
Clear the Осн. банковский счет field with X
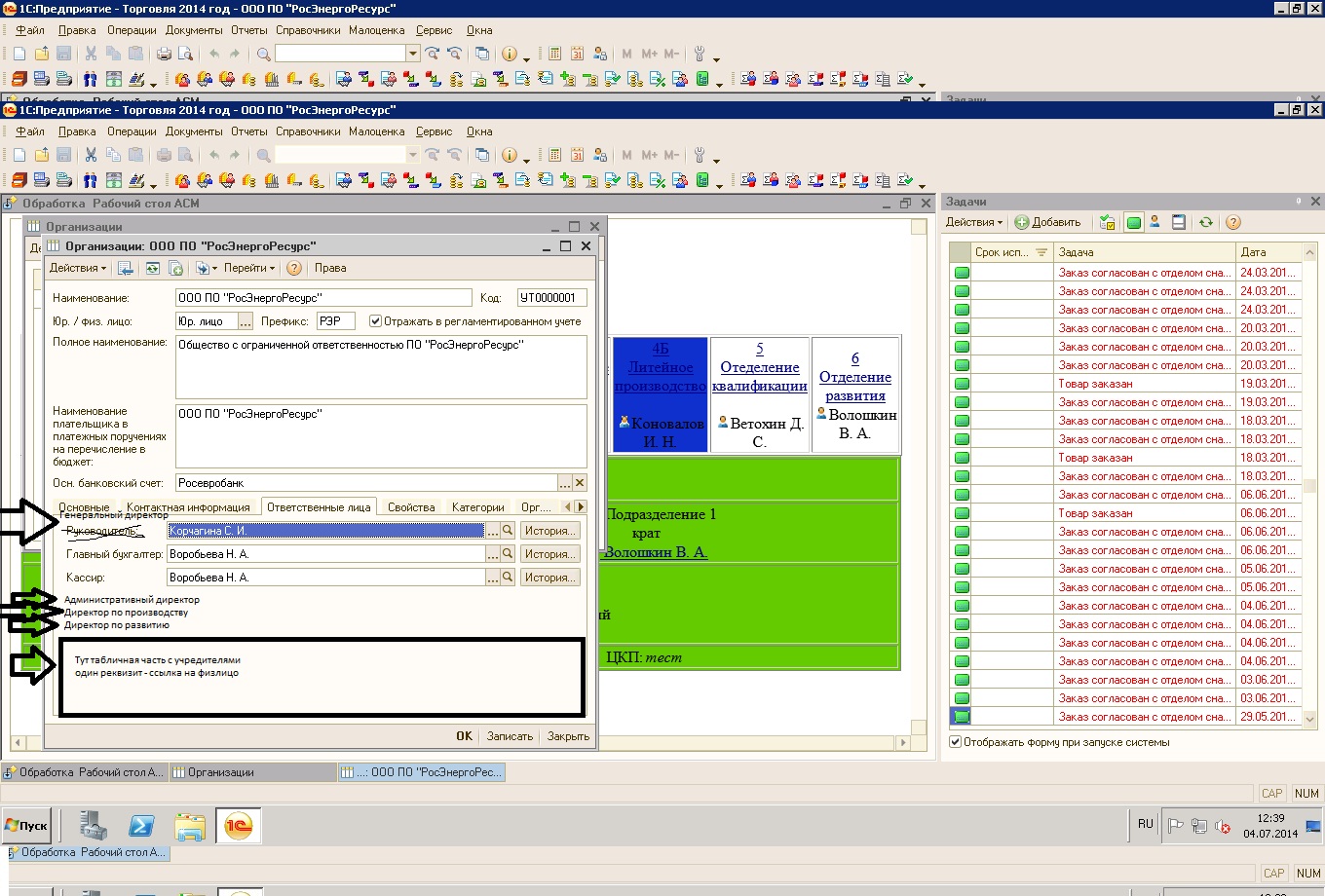(580, 483)
